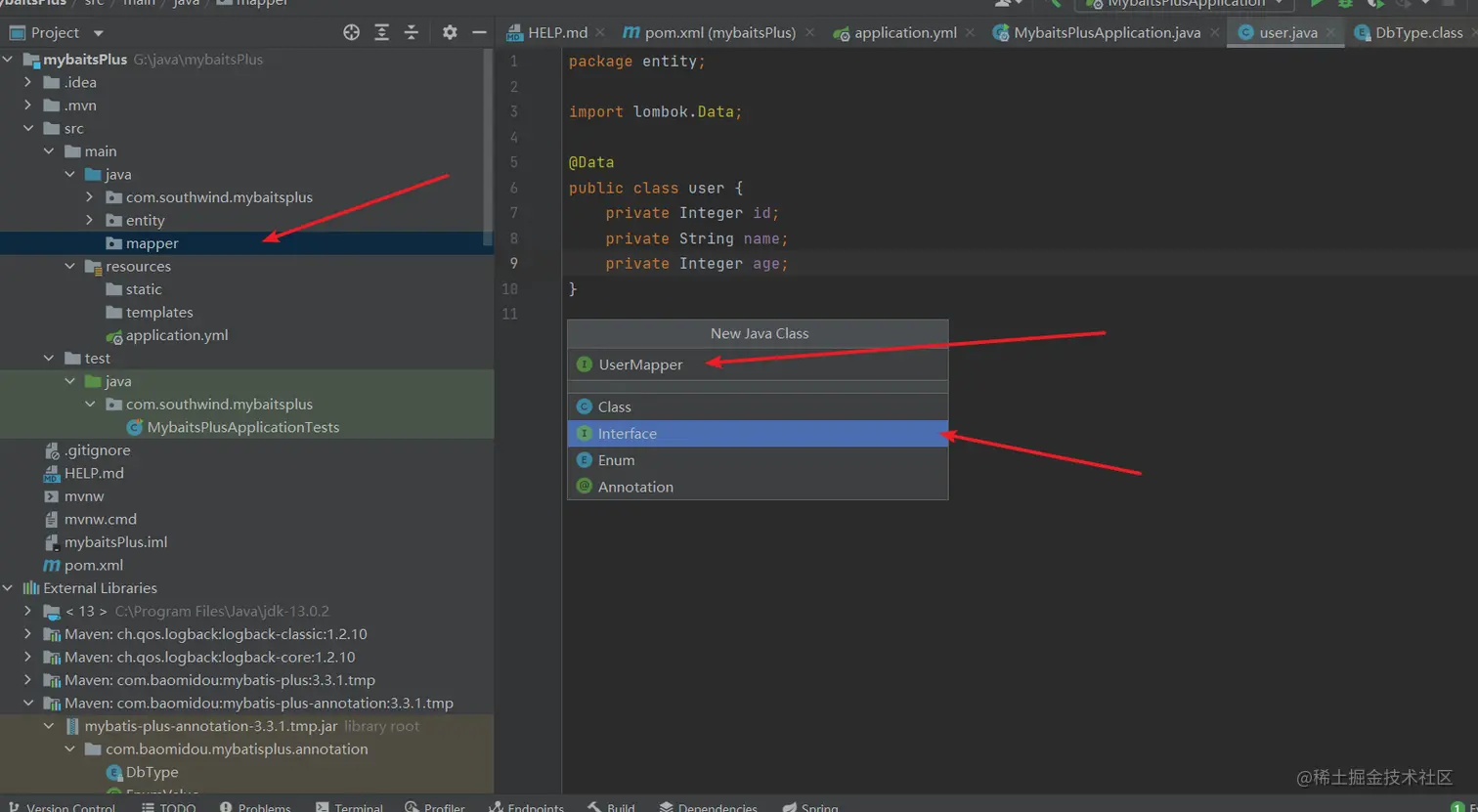1478x812 pixels.
Task: Click the '@Data' annotation in editor
Action: coord(591,162)
